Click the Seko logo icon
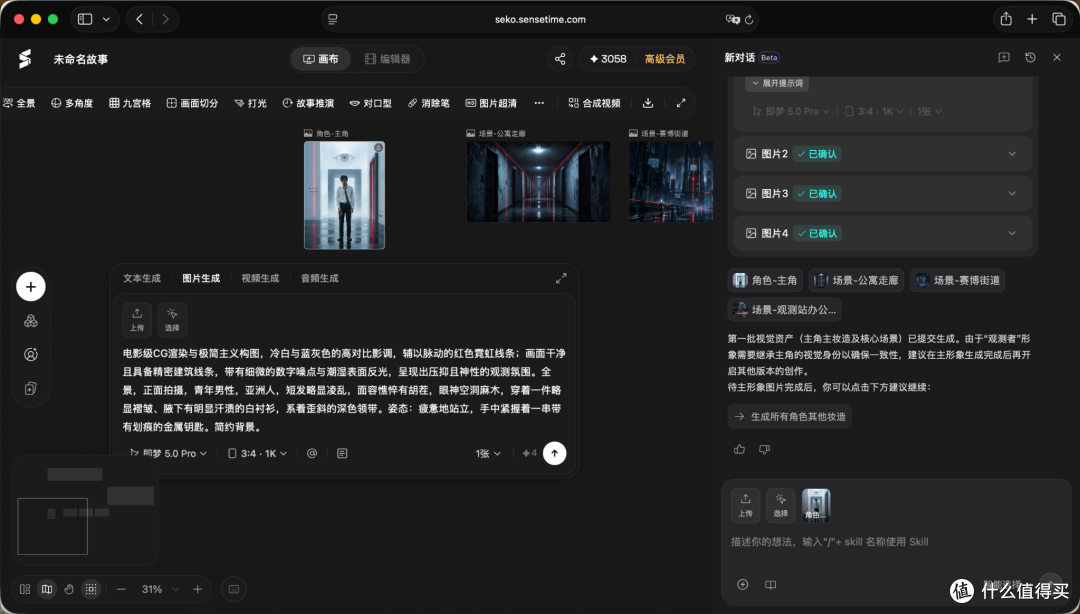This screenshot has height=614, width=1080. click(25, 59)
